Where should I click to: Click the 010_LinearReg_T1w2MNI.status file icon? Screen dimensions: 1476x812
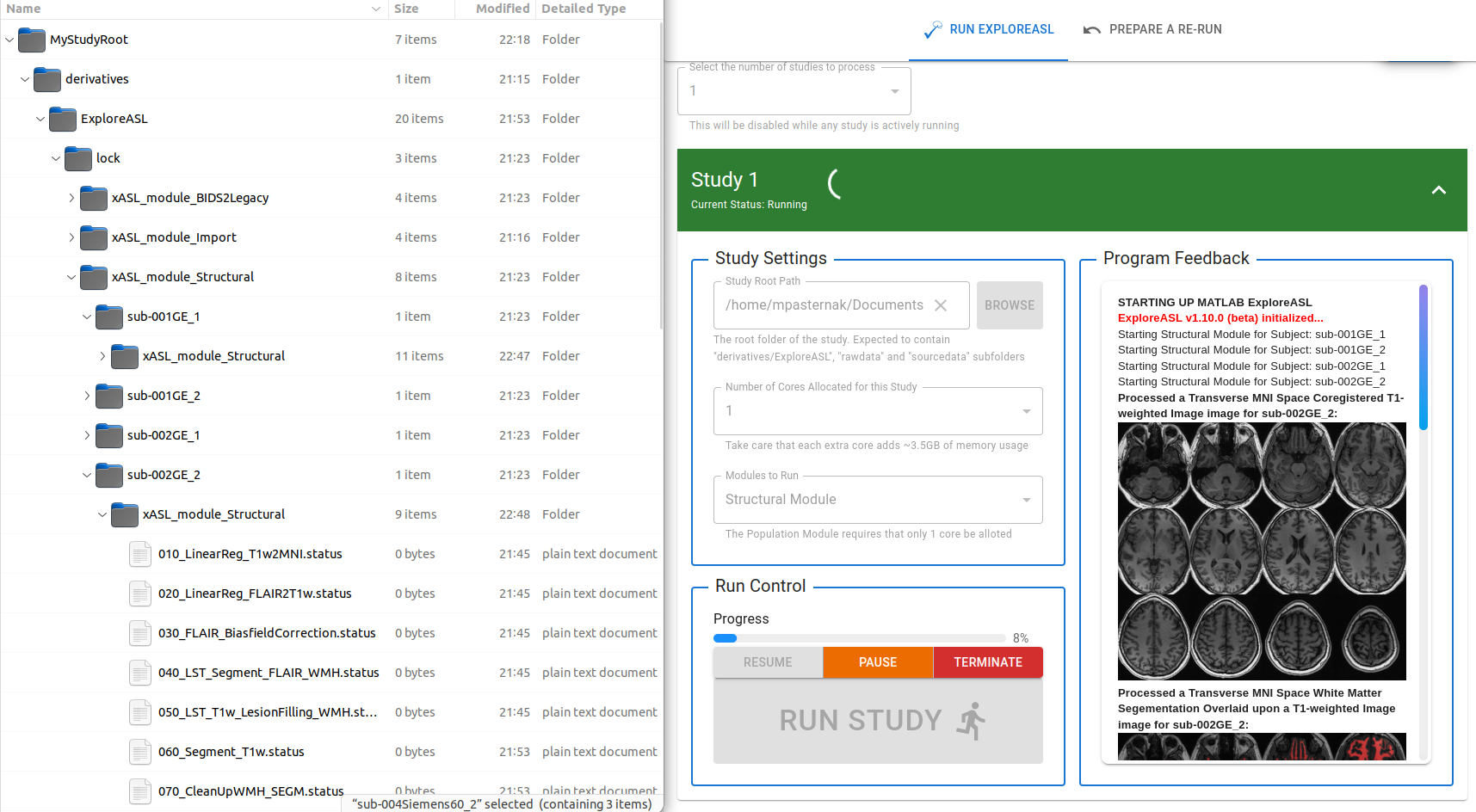tap(140, 554)
